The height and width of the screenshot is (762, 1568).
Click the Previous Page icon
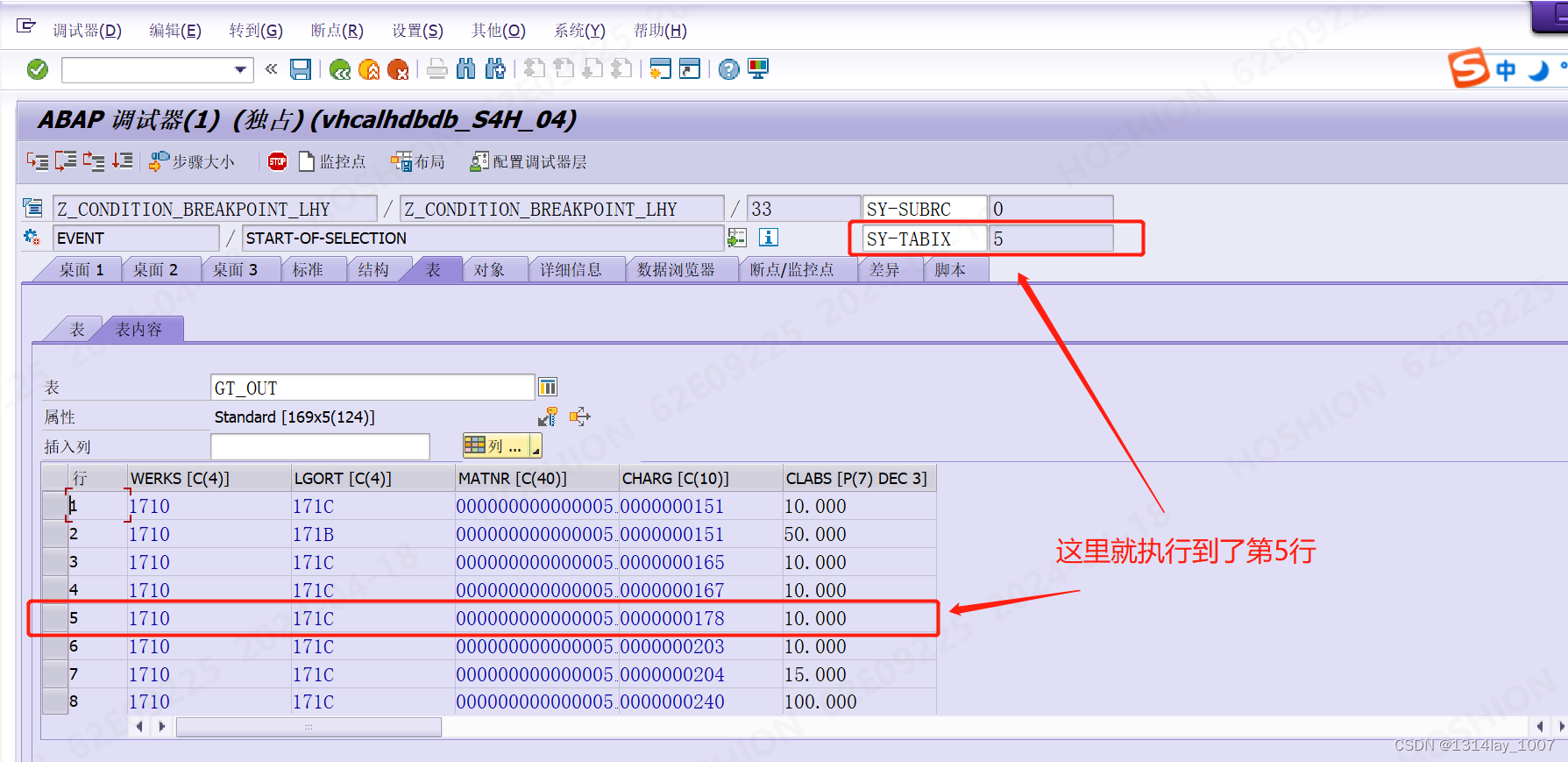coord(564,69)
